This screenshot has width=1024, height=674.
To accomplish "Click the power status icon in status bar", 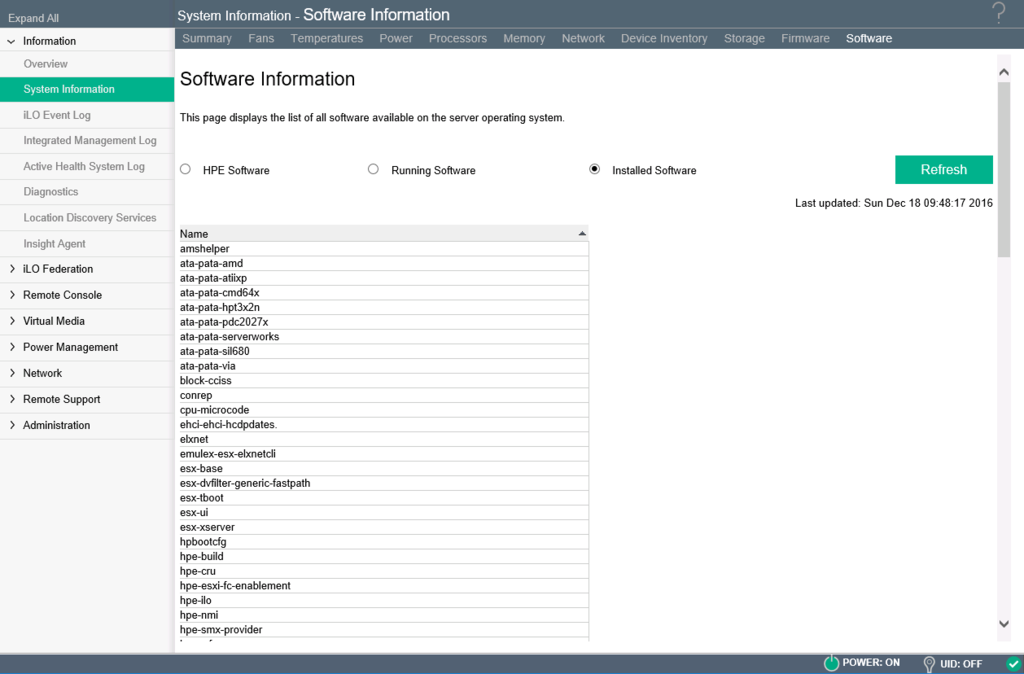I will 830,663.
